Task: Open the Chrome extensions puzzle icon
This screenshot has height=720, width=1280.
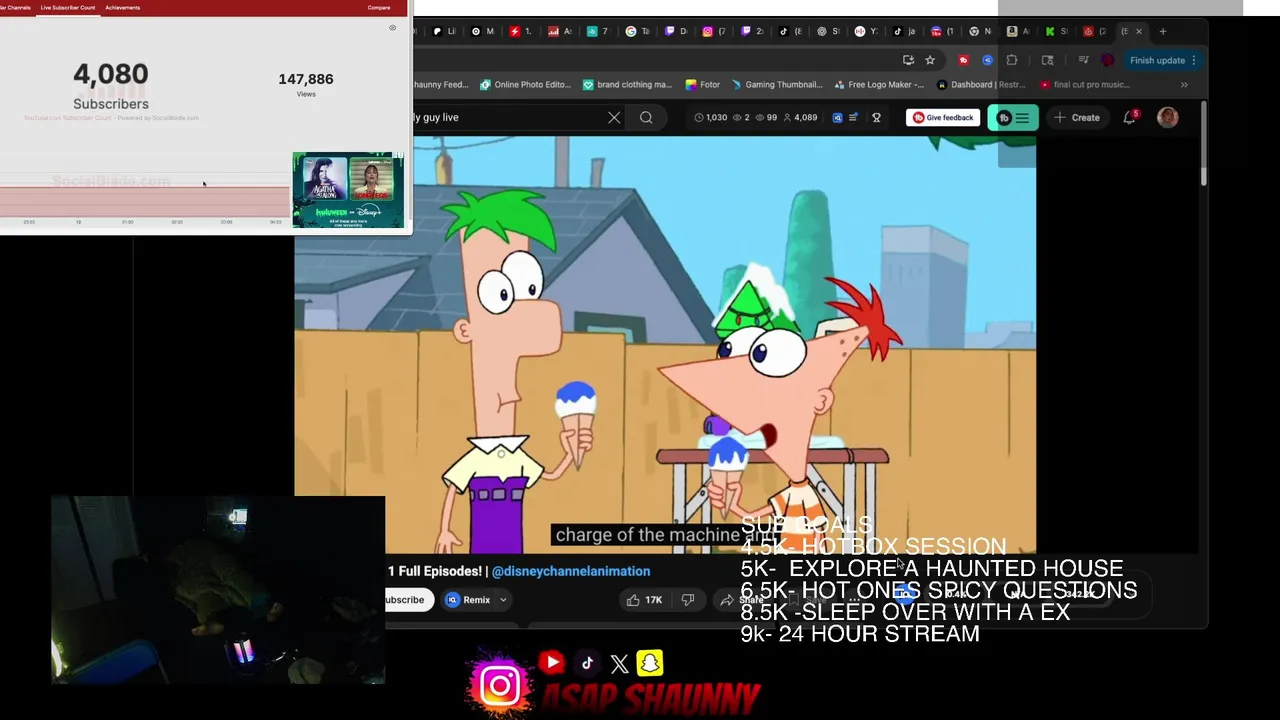Action: (x=1011, y=60)
